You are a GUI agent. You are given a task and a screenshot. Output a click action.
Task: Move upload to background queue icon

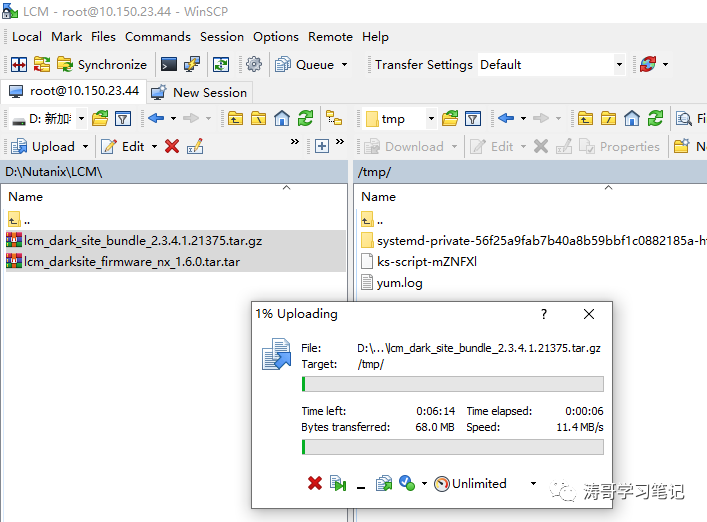point(384,483)
